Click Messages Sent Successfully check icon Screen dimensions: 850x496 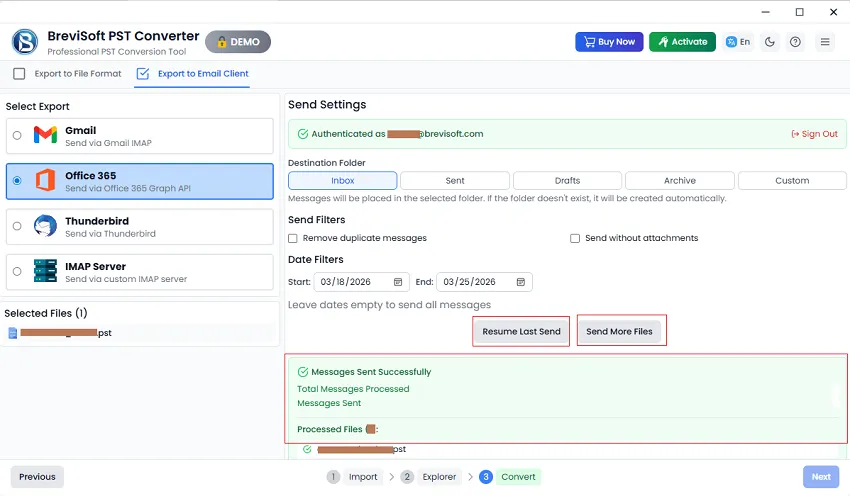point(303,372)
